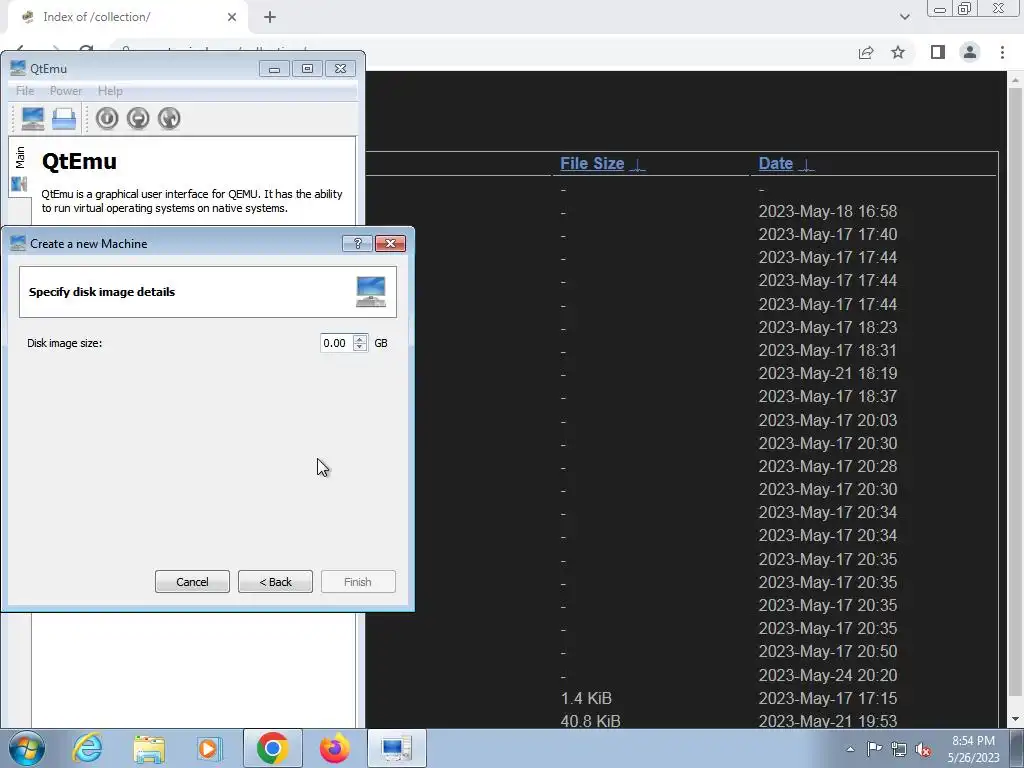Screen dimensions: 1024x768
Task: Open the Power menu in QtEmu
Action: (66, 91)
